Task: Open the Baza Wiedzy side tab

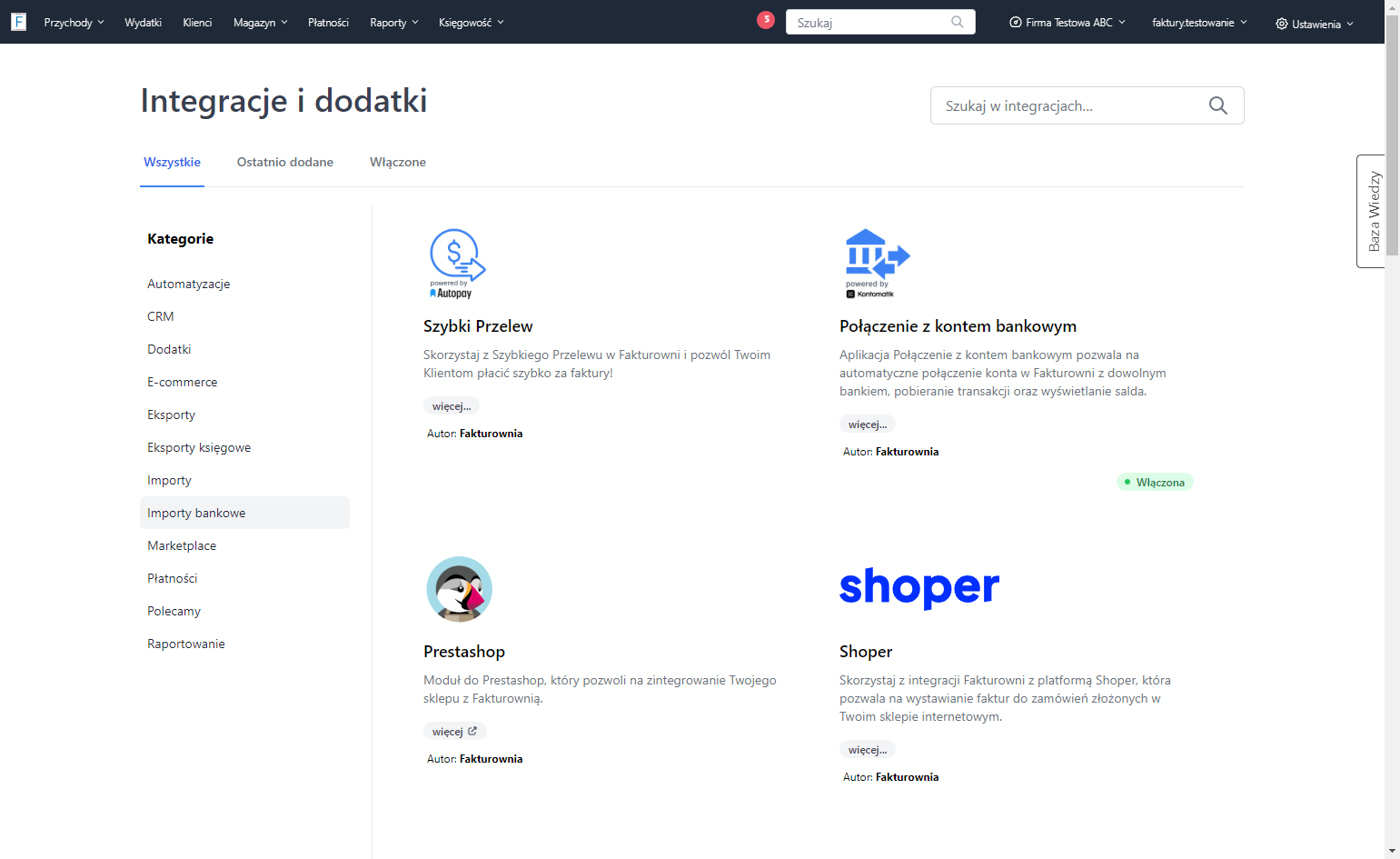Action: pyautogui.click(x=1373, y=211)
